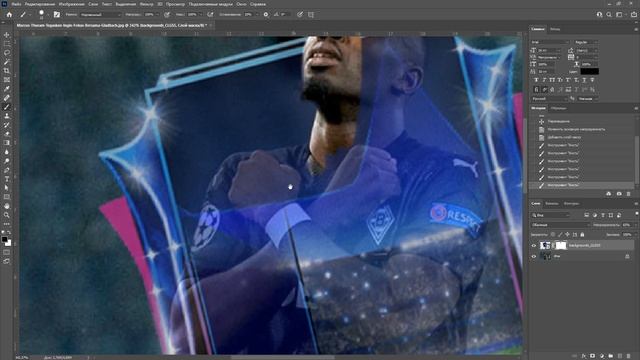
Task: Select the Перемещение history state
Action: 559,121
